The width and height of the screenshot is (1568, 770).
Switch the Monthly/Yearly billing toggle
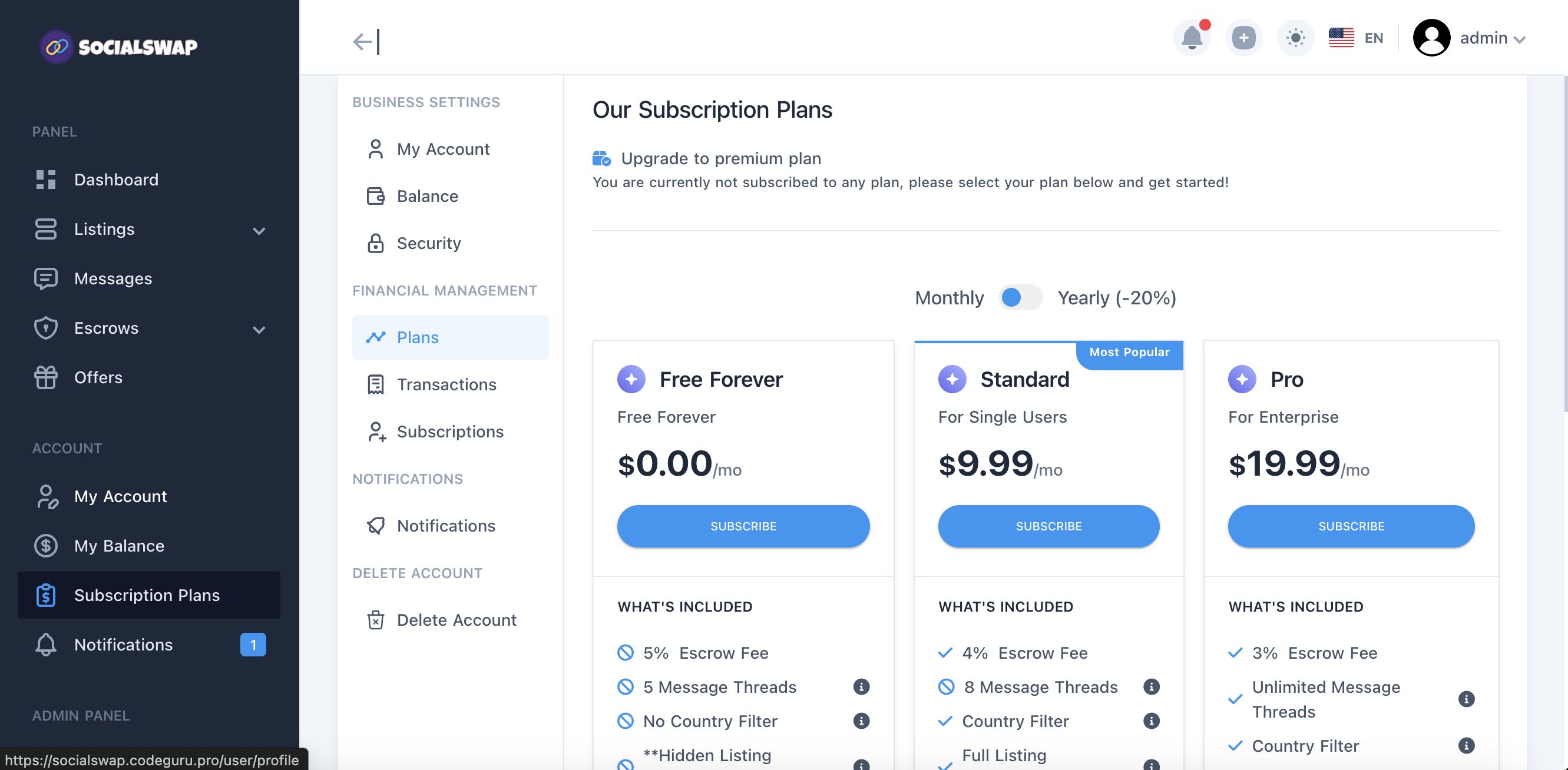(1020, 297)
